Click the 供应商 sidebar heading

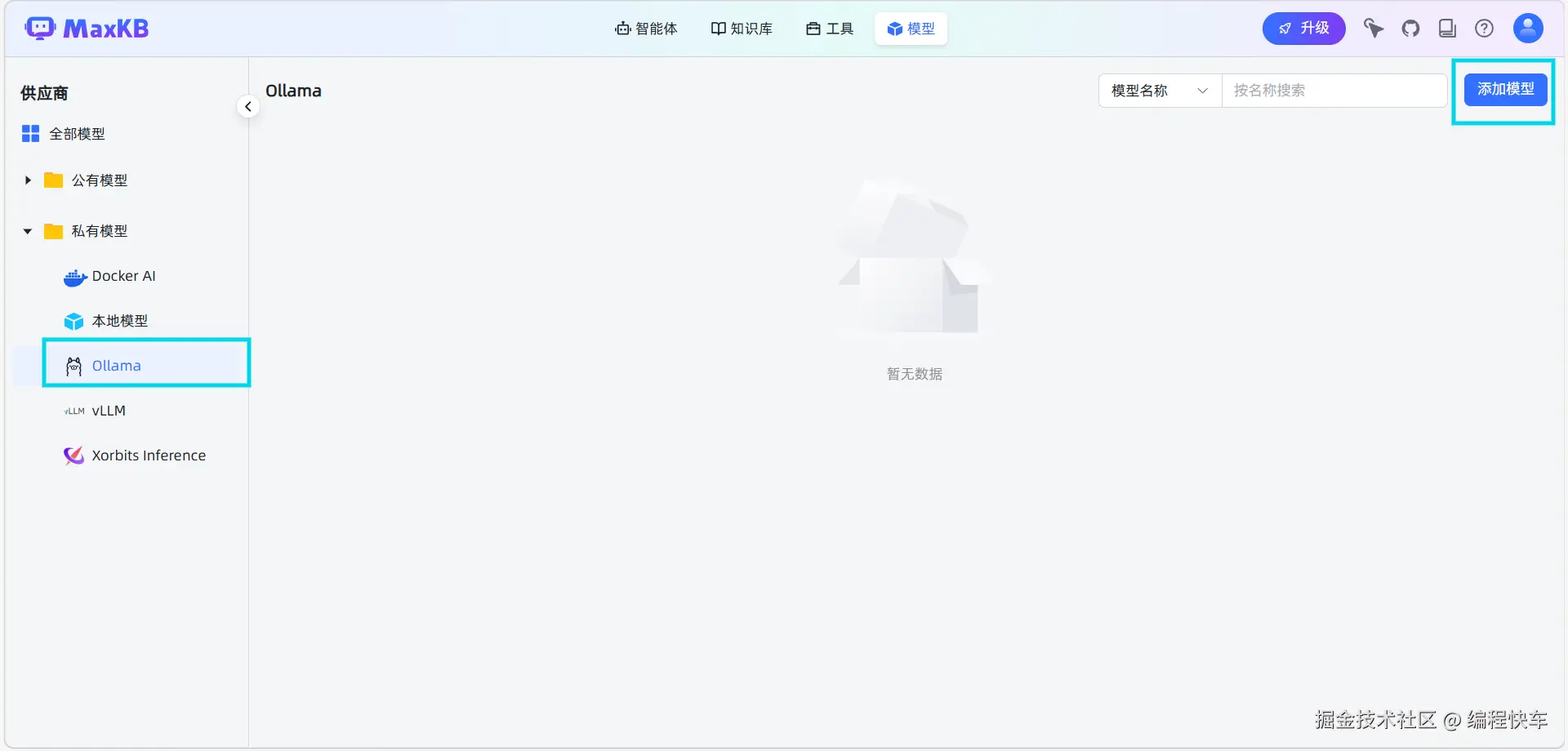pos(44,93)
